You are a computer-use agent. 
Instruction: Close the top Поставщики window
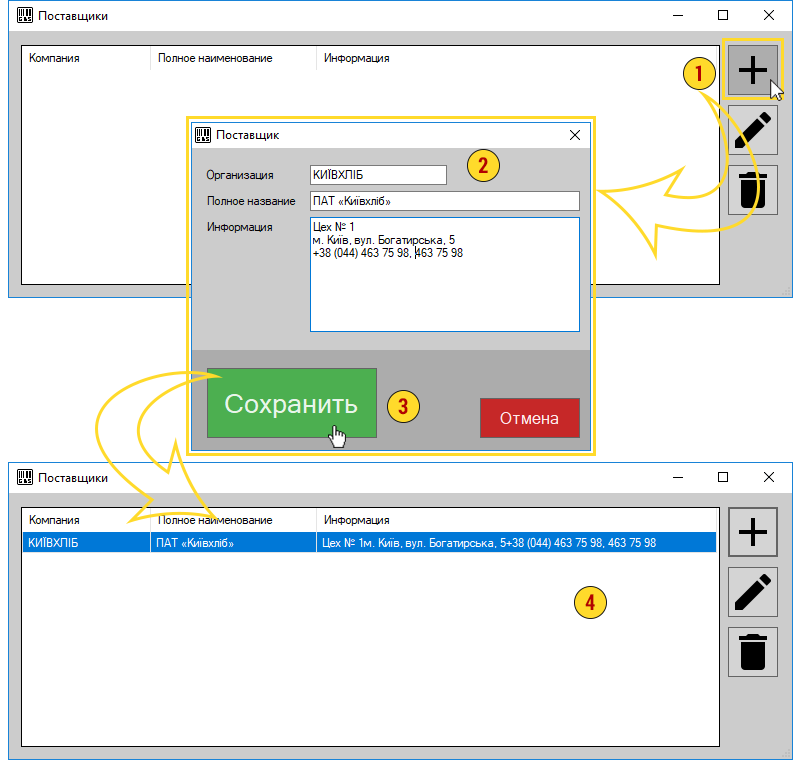[x=769, y=15]
